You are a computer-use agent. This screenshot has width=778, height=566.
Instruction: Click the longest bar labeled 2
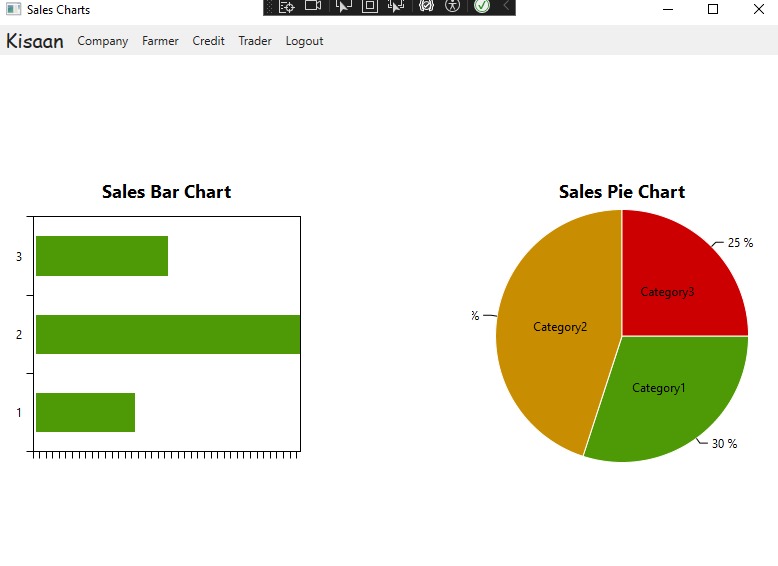pos(168,334)
